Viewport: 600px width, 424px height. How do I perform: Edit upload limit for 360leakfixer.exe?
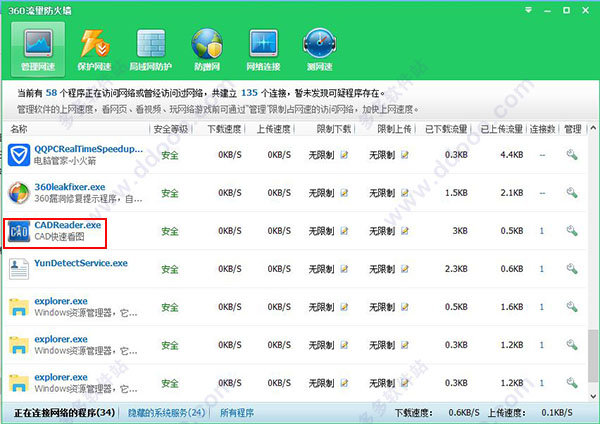(405, 193)
